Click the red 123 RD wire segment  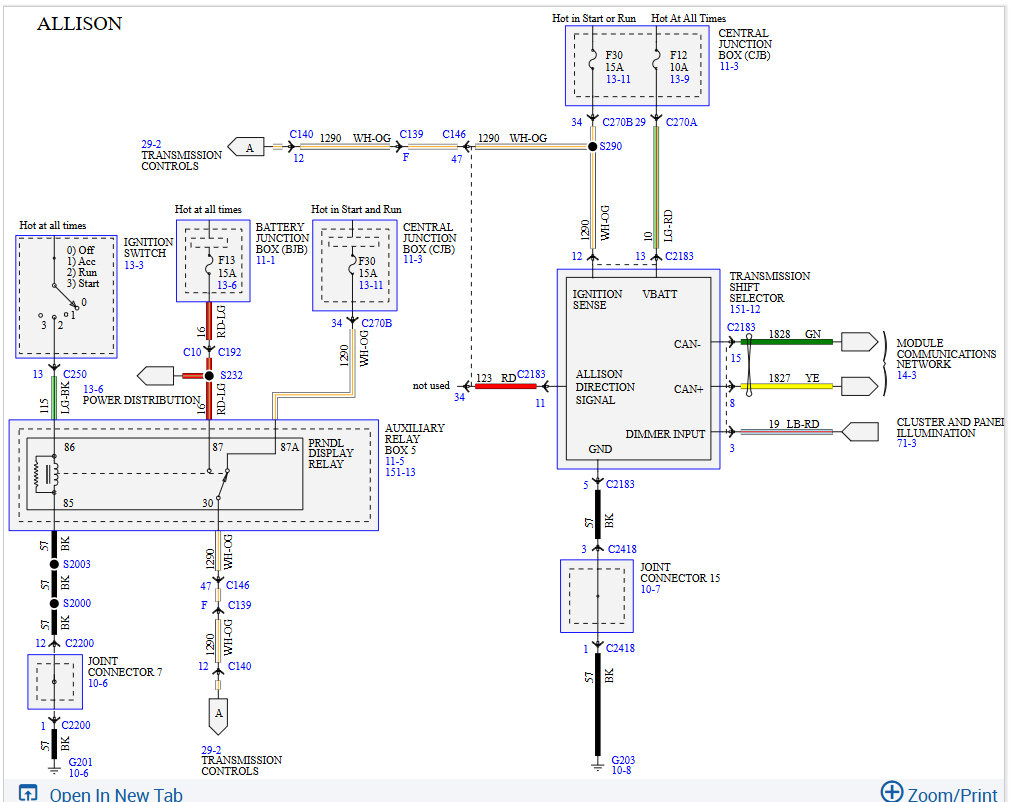[x=506, y=386]
